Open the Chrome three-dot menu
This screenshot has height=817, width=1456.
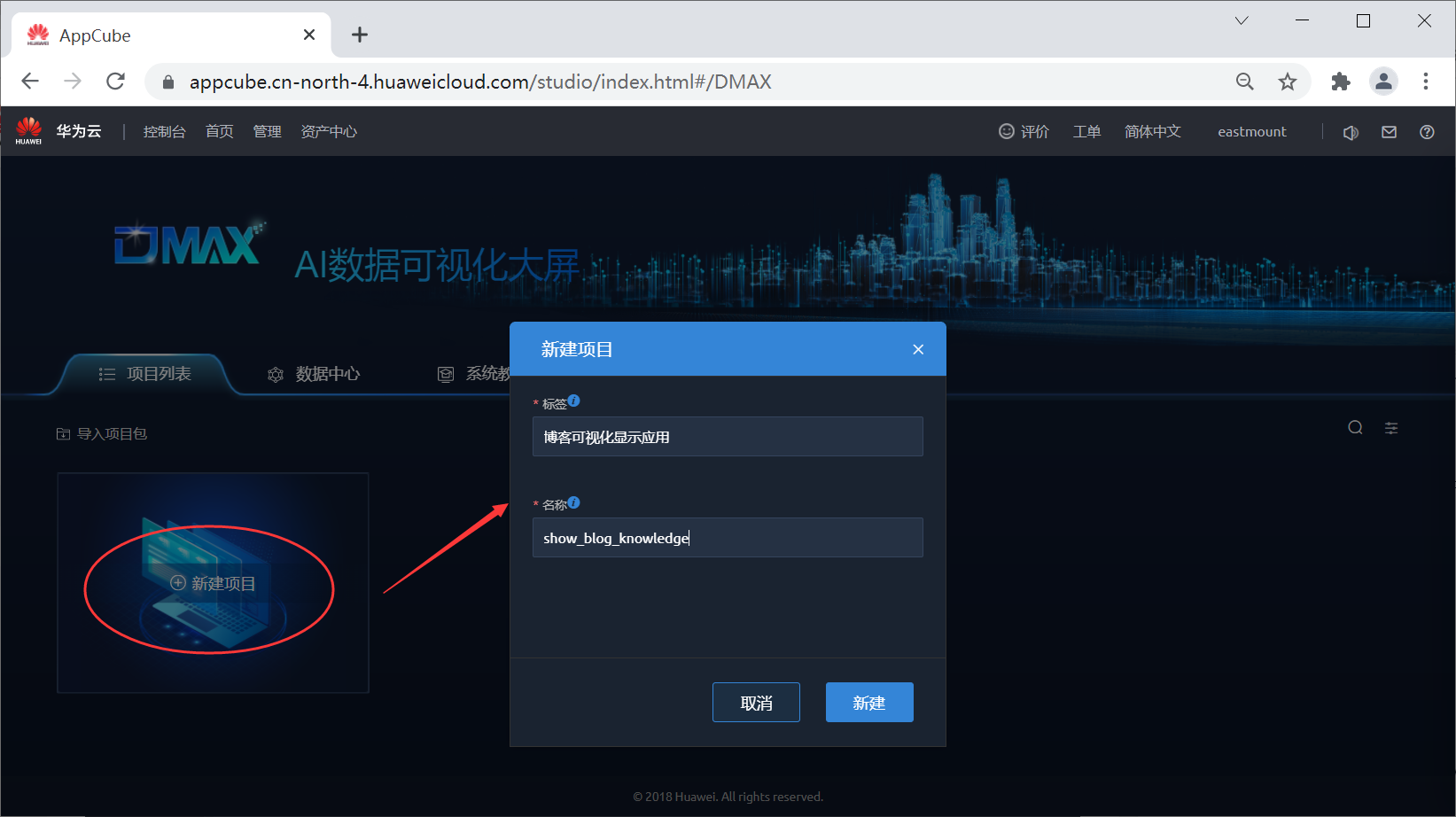tap(1426, 82)
